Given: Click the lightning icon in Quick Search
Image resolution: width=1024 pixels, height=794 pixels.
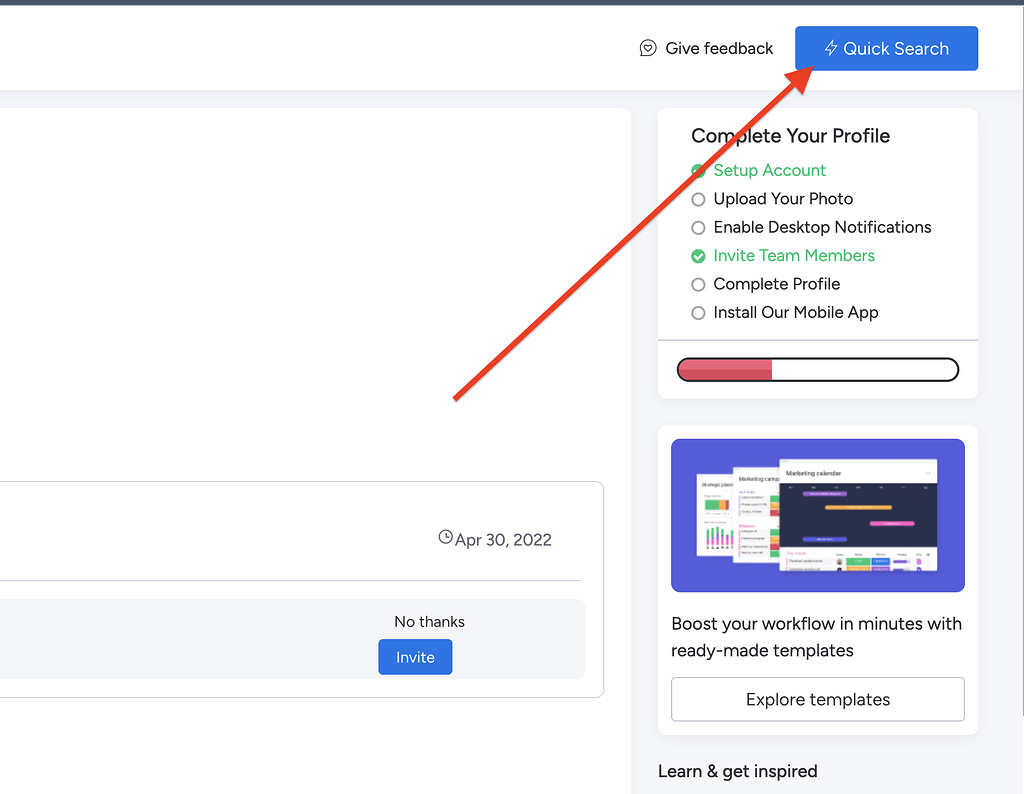Looking at the screenshot, I should [831, 48].
